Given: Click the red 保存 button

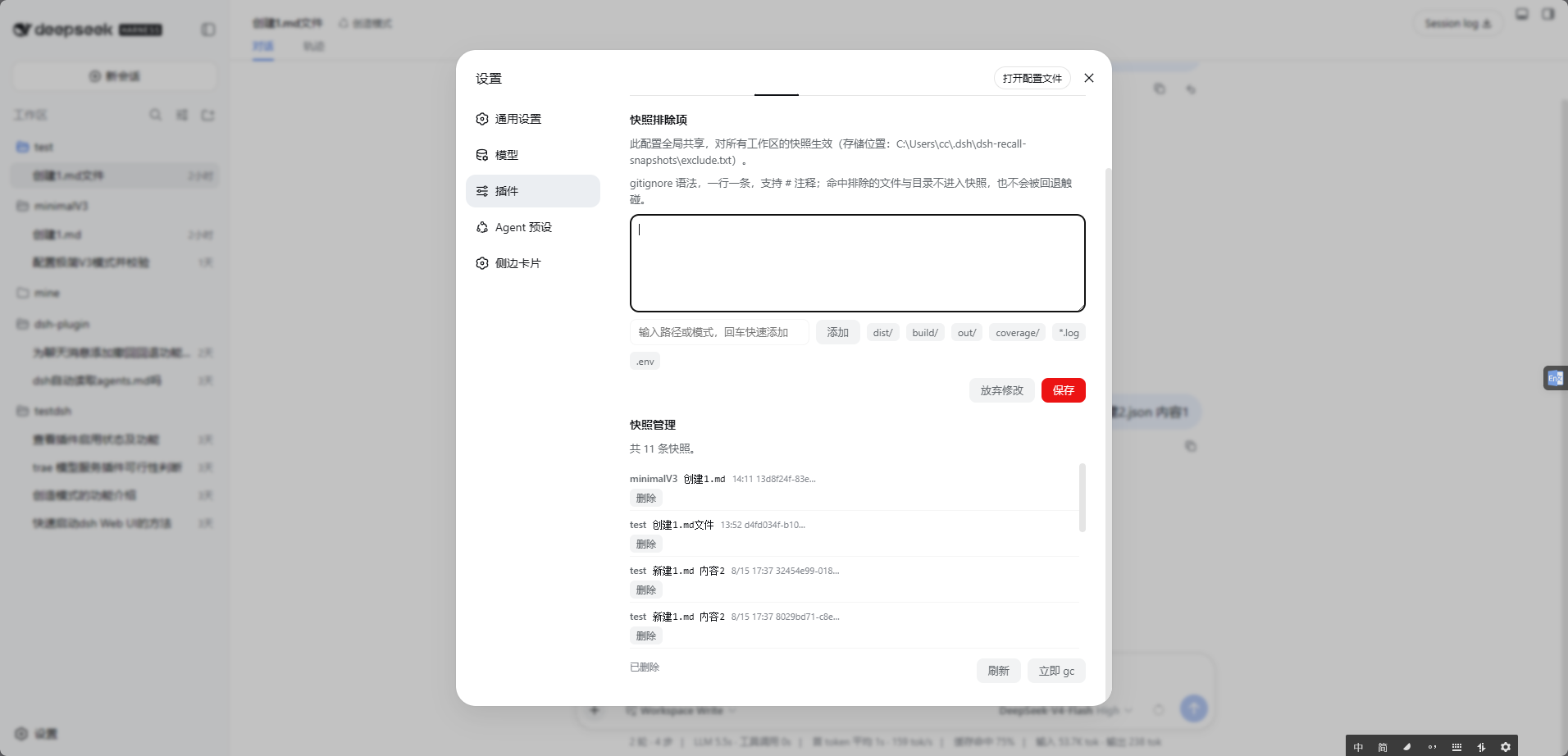Looking at the screenshot, I should pyautogui.click(x=1063, y=390).
